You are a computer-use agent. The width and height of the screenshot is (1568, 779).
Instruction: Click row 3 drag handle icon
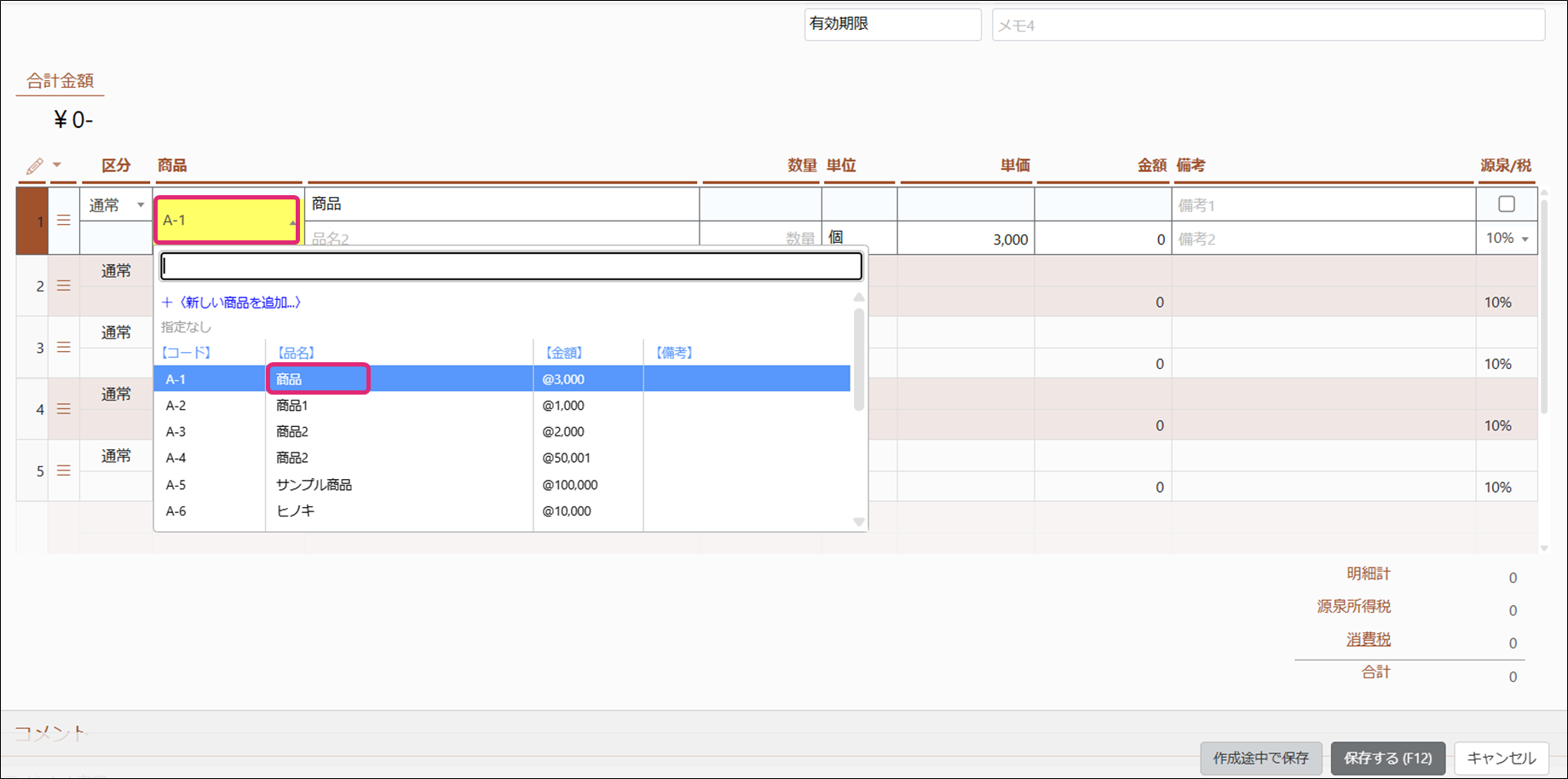point(64,348)
